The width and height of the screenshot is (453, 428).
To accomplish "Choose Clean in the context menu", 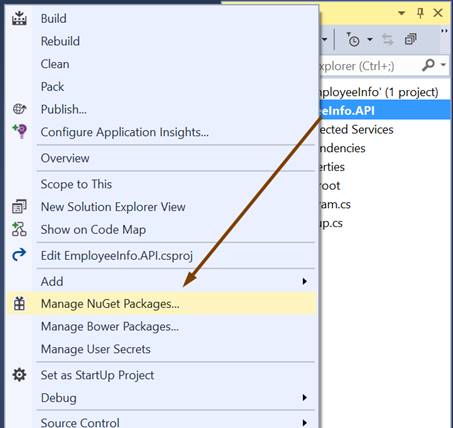I will coord(161,64).
